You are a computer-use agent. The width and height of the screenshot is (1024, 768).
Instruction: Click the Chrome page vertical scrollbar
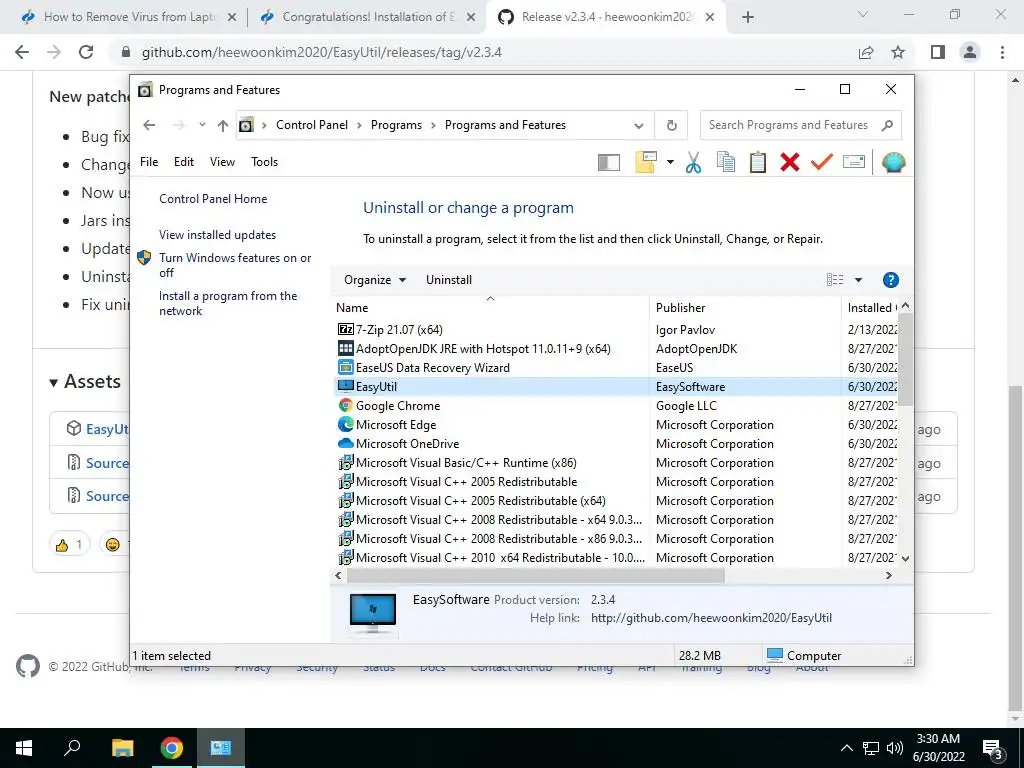click(x=1016, y=549)
